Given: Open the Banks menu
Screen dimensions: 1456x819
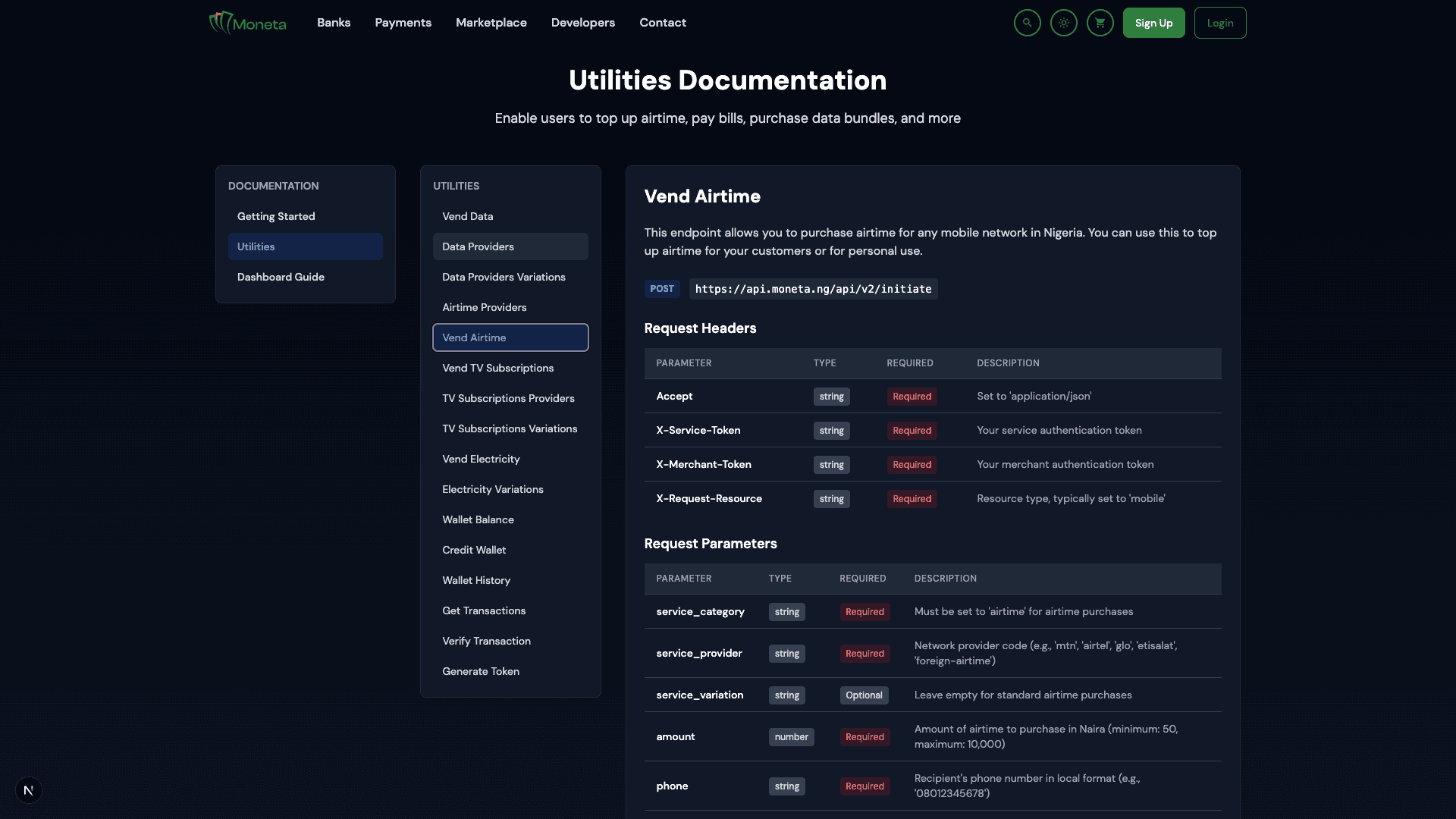Looking at the screenshot, I should click(334, 23).
